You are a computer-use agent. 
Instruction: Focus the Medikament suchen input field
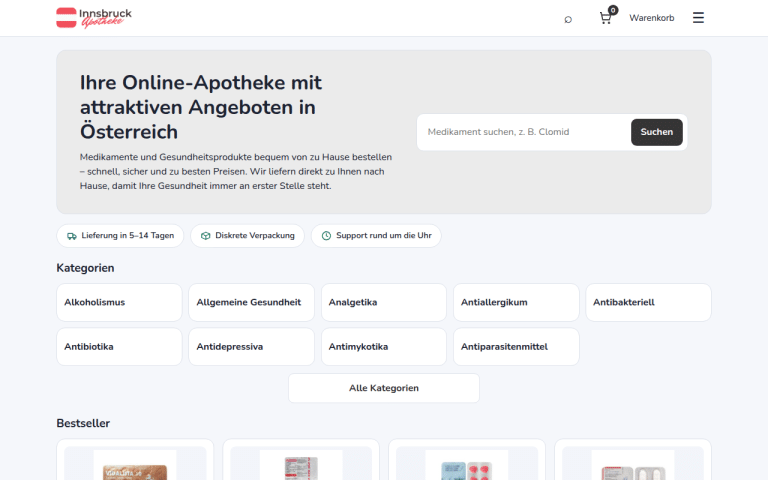click(x=524, y=132)
